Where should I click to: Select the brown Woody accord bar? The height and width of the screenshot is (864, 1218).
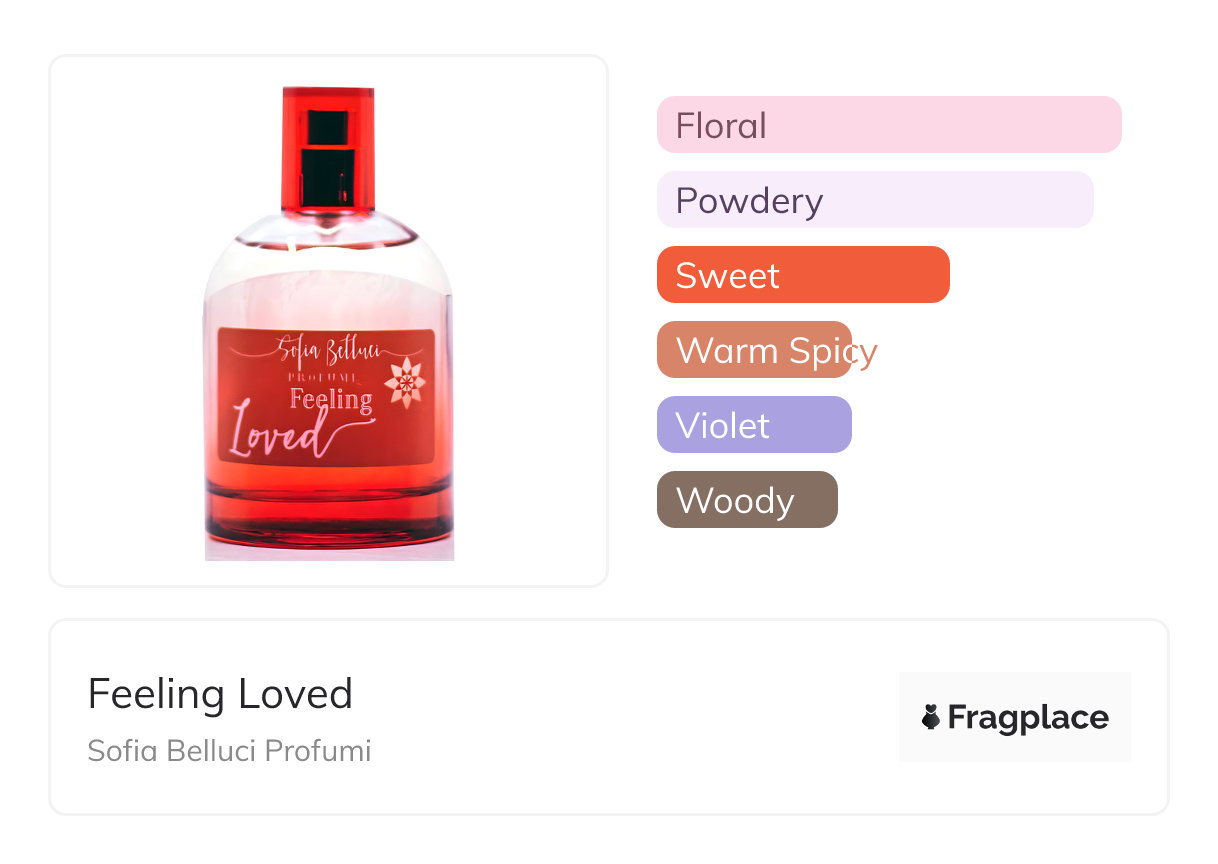coord(746,500)
